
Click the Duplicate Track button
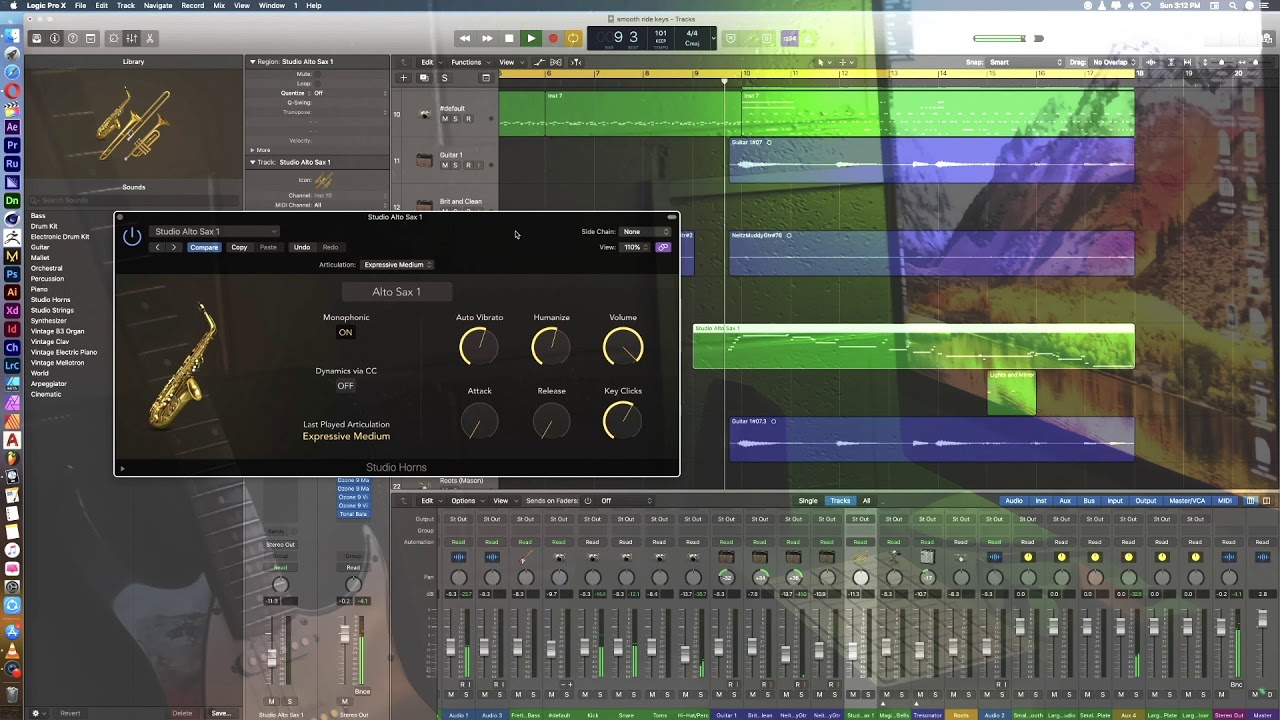tap(424, 78)
